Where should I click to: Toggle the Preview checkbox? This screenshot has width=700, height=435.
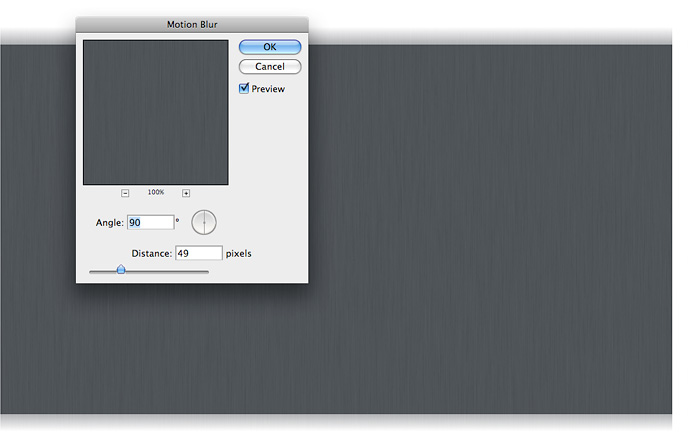click(244, 89)
